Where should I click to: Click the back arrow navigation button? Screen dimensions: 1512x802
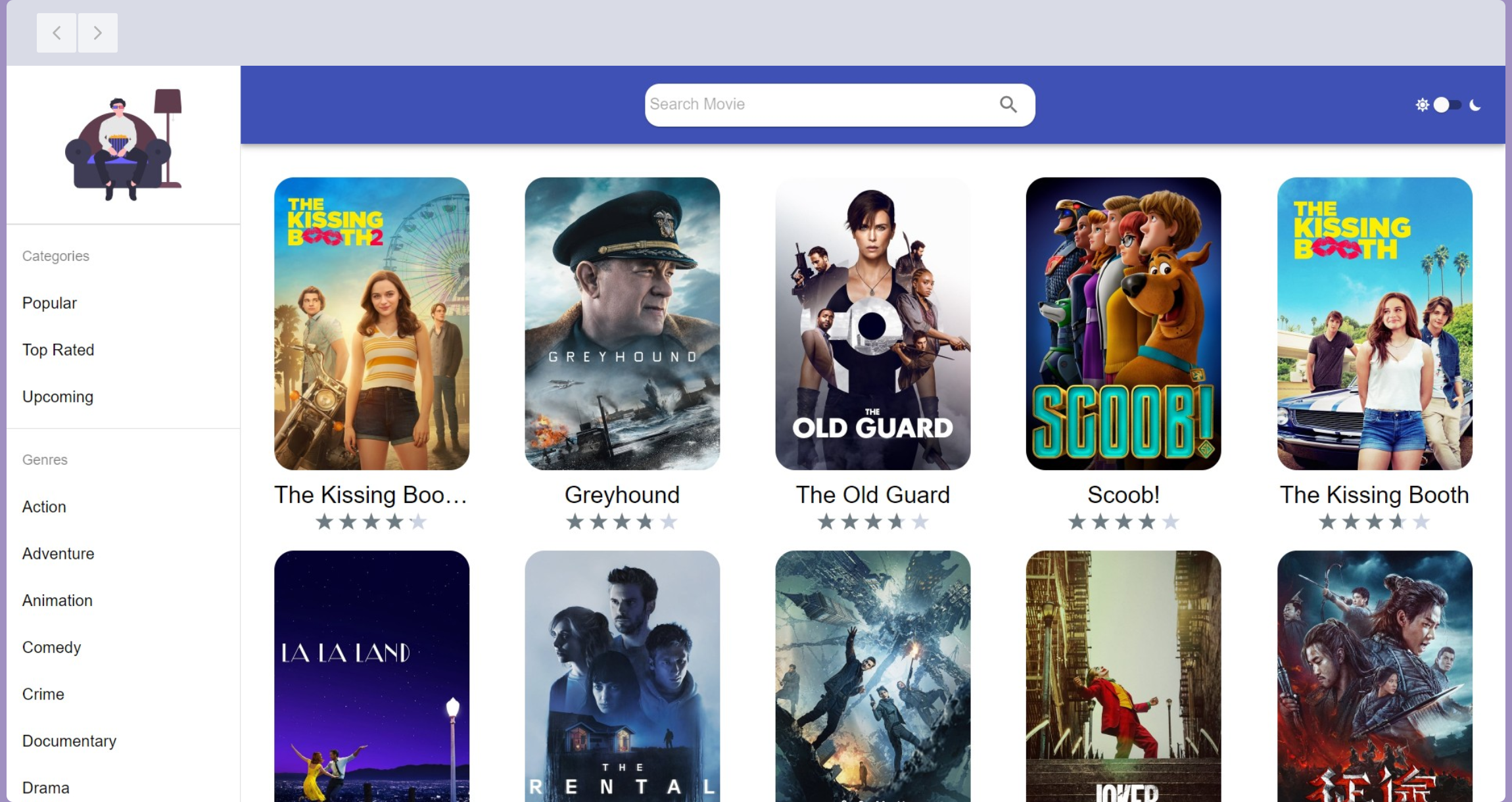(57, 33)
